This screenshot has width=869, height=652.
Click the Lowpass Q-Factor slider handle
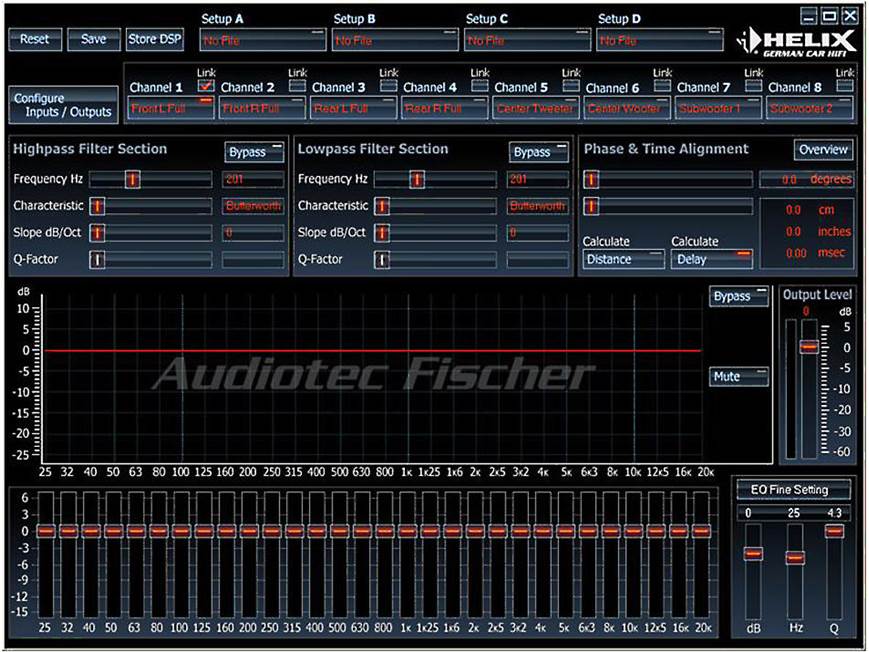pos(382,259)
